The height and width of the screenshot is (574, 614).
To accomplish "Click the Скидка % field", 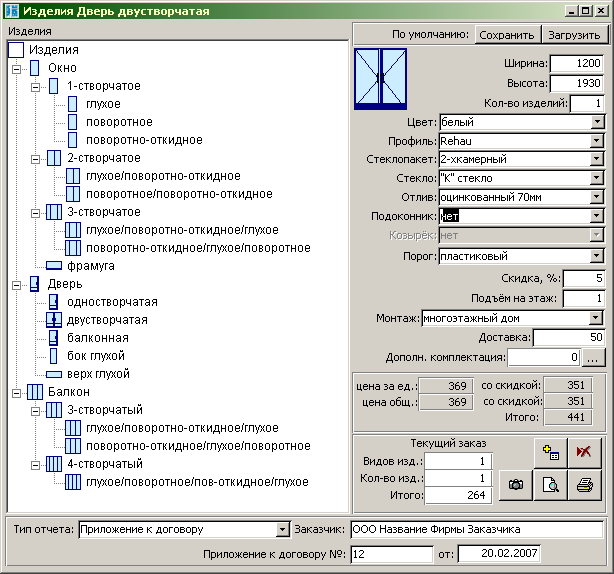I will click(583, 278).
